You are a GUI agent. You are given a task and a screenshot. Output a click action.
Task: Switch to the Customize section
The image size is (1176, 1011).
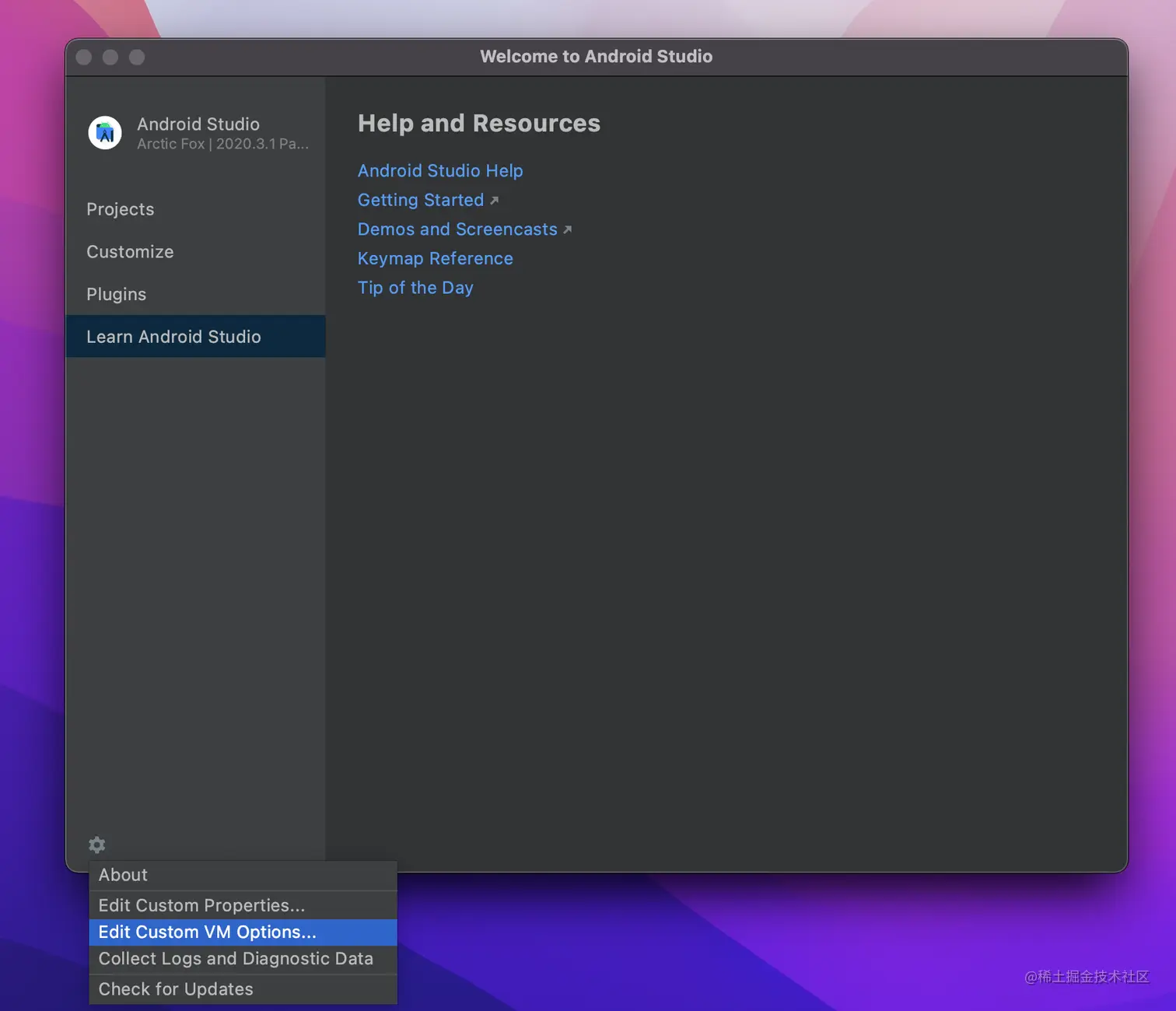(x=195, y=252)
